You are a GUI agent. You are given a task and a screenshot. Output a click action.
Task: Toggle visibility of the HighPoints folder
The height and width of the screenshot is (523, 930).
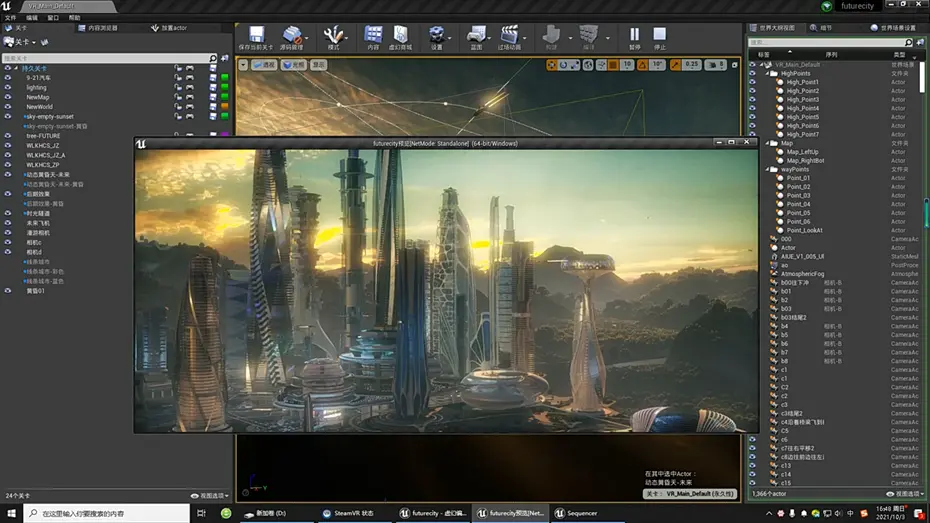coord(752,74)
